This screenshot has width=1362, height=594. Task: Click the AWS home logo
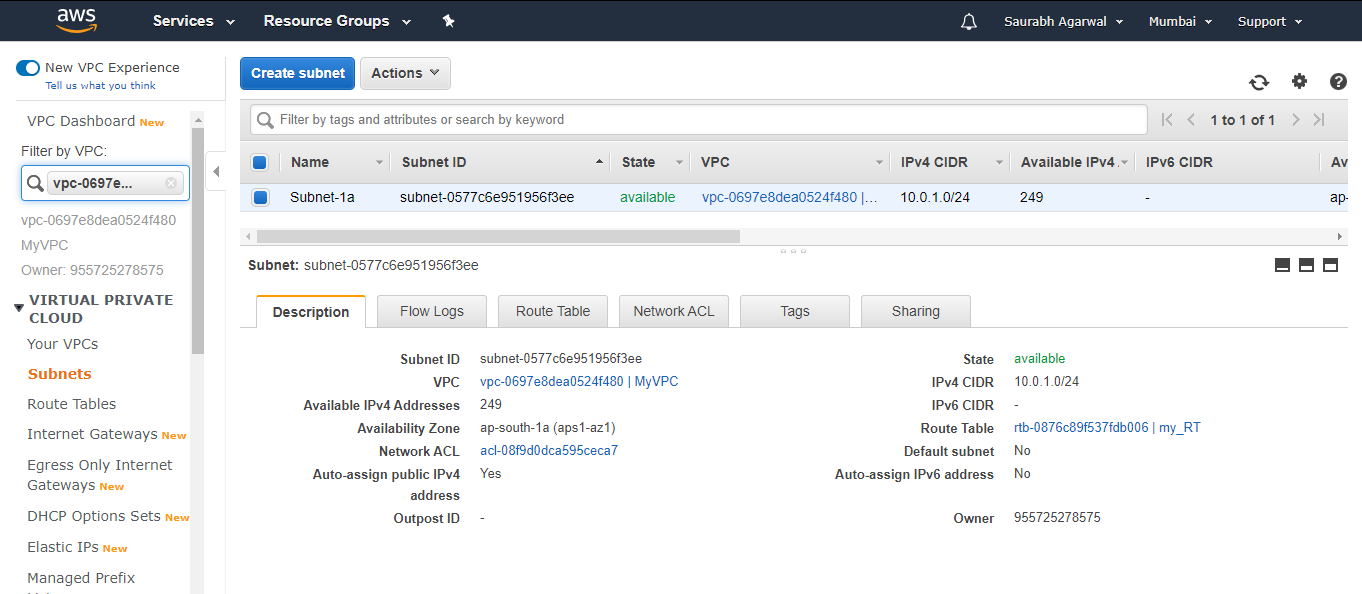[77, 20]
